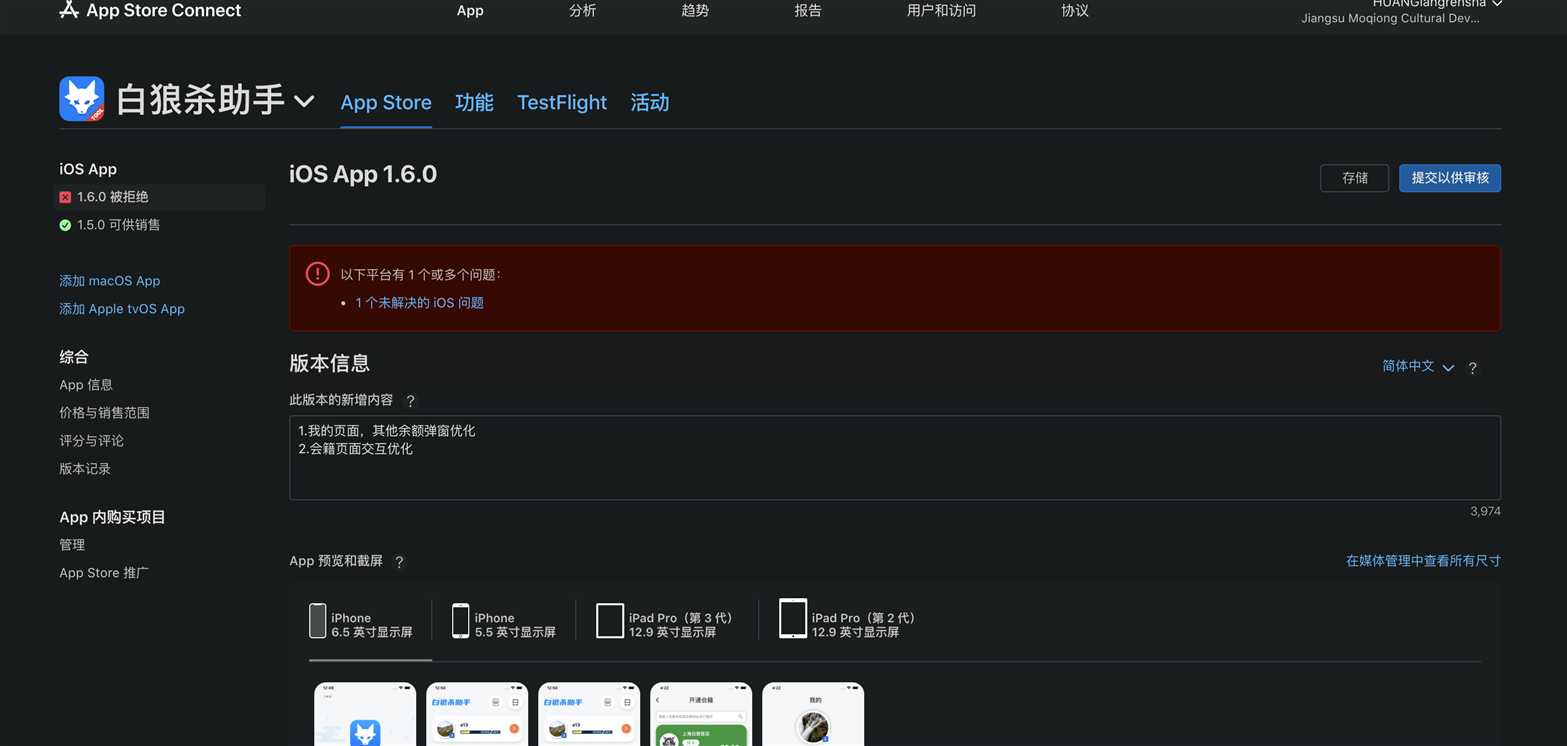Viewport: 1567px width, 746px height.
Task: Open App 信息 in sidebar
Action: 86,385
